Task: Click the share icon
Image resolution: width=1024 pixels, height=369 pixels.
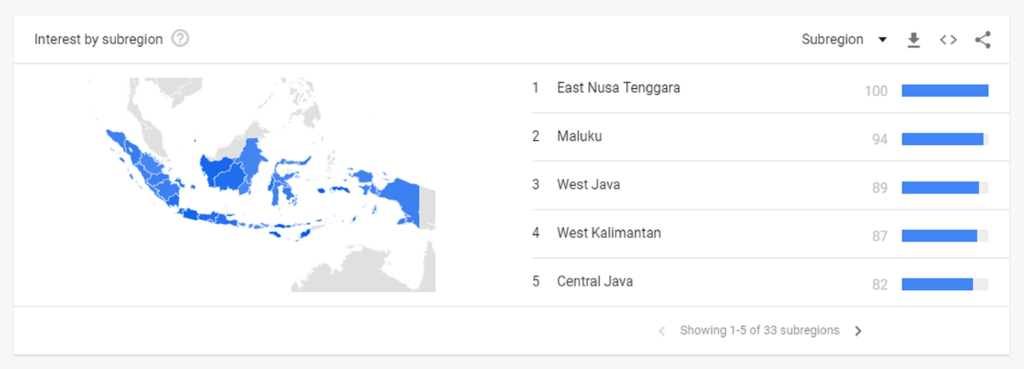Action: coord(982,40)
